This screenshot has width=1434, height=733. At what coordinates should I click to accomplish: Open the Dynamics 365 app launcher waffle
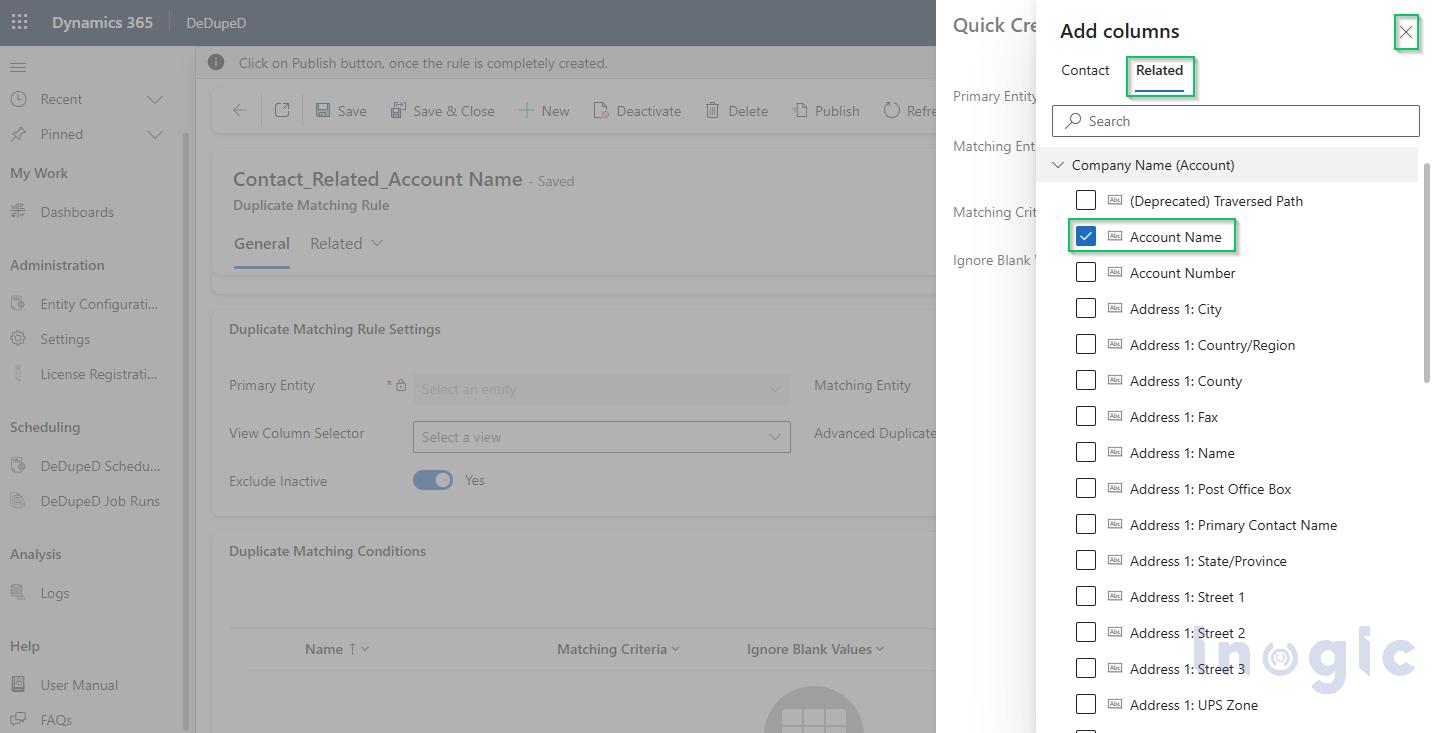tap(19, 21)
